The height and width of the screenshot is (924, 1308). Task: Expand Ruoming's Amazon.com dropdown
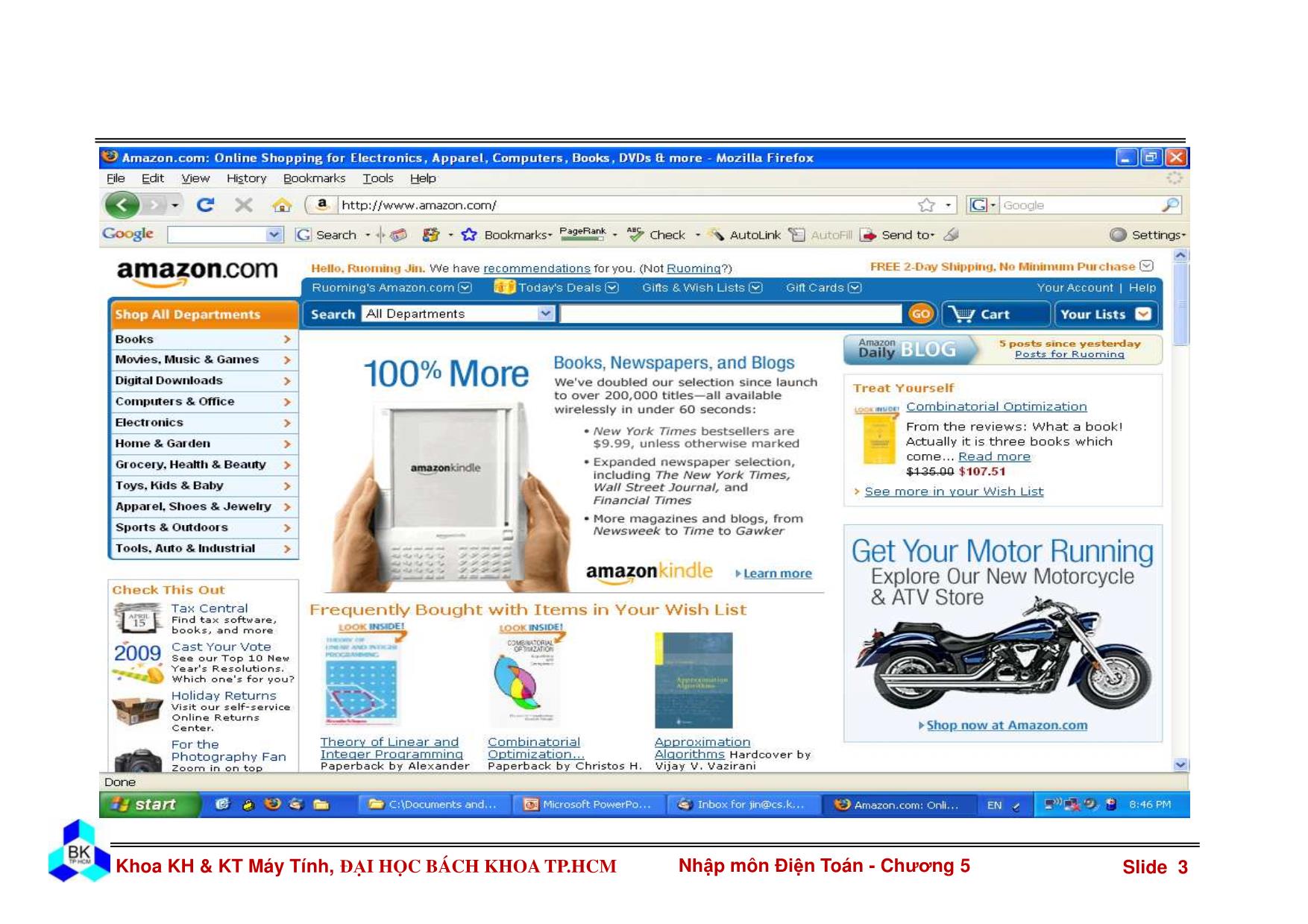[x=465, y=288]
